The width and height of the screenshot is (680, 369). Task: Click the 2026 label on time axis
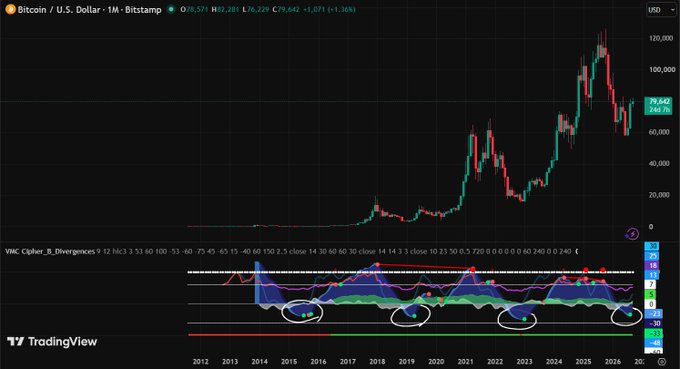[613, 361]
